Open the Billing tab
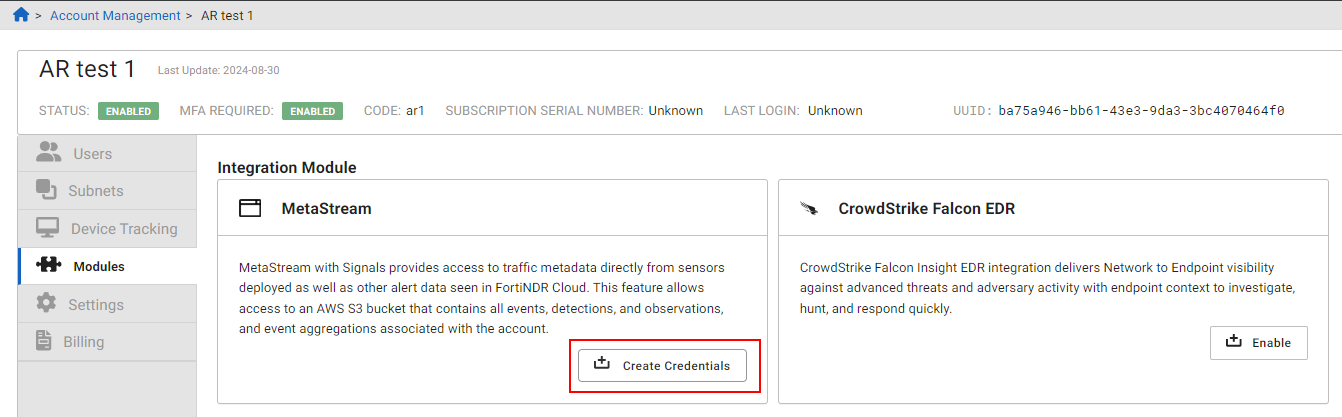 pos(84,342)
